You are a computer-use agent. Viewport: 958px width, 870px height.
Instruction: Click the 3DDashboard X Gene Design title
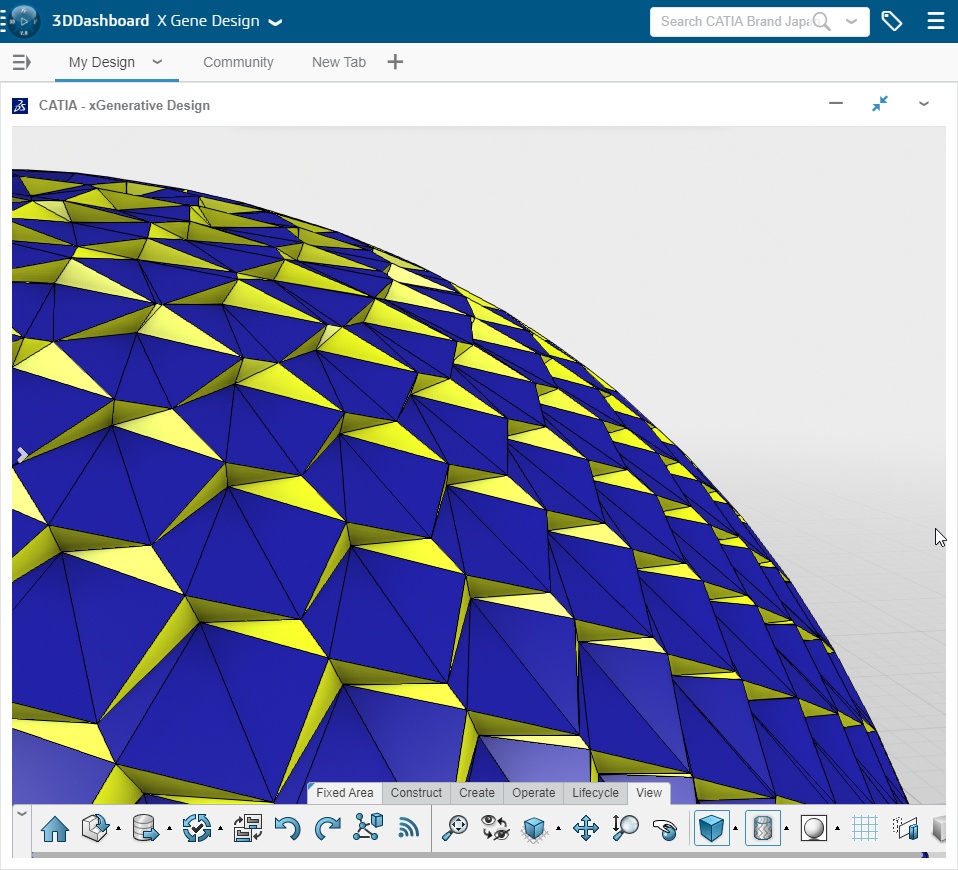click(156, 21)
